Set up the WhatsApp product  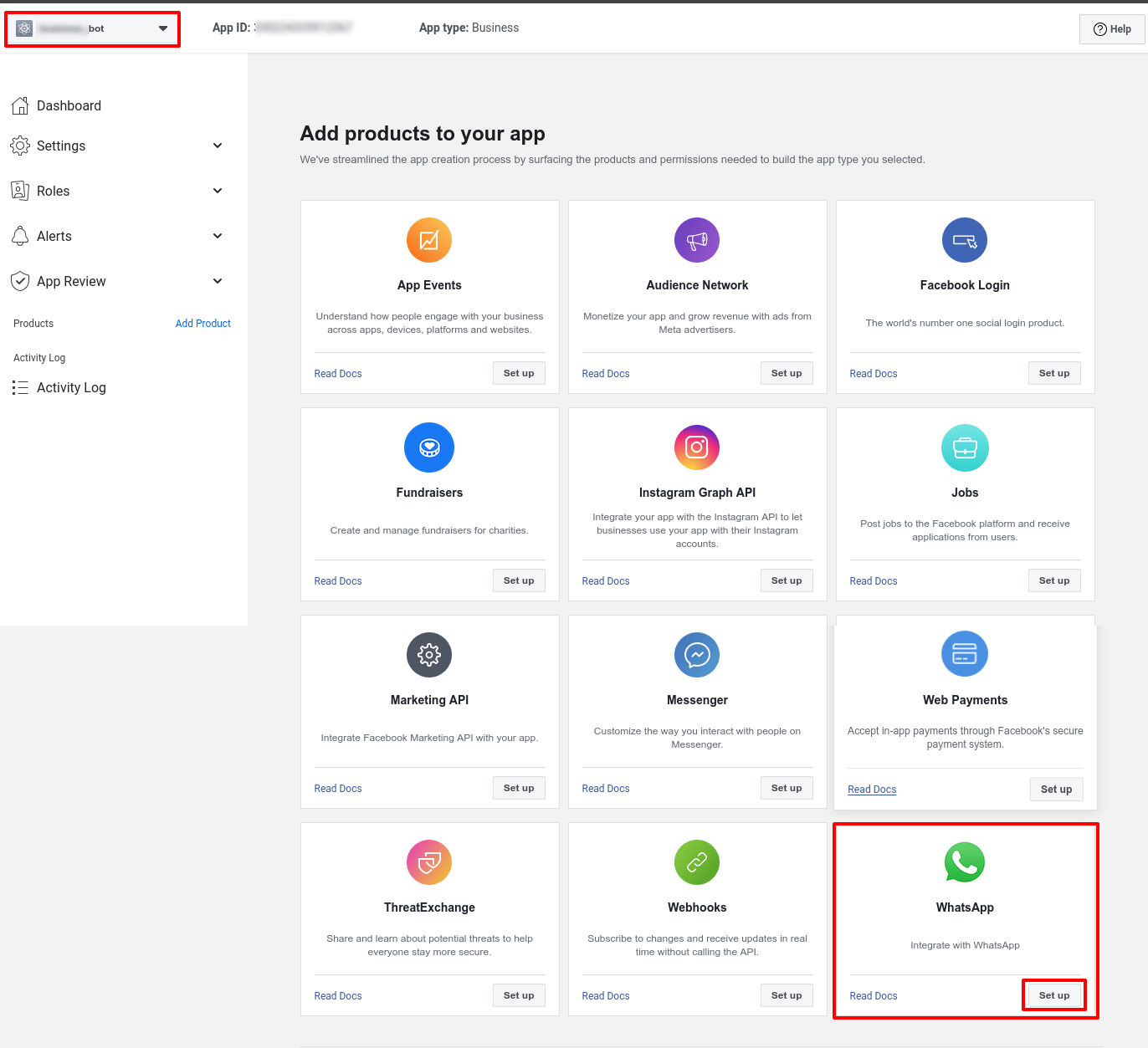coord(1053,995)
